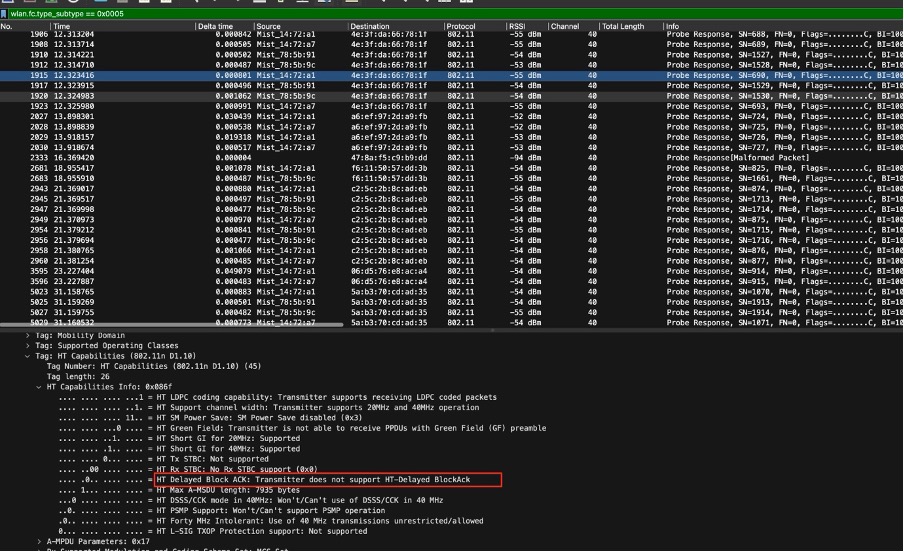
Task: Expand the A-MPDU Parameters: 0x17 node
Action: 39,542
